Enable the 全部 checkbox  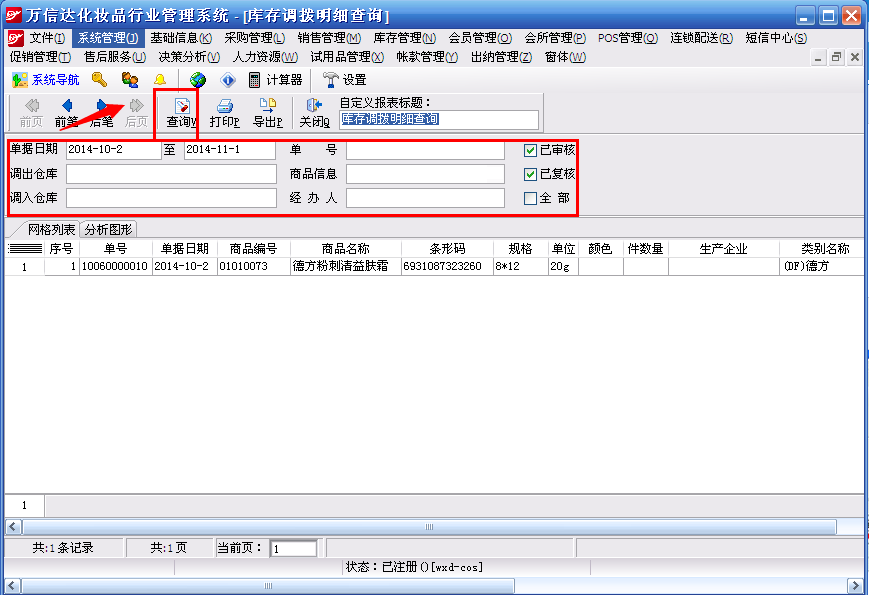coord(530,198)
